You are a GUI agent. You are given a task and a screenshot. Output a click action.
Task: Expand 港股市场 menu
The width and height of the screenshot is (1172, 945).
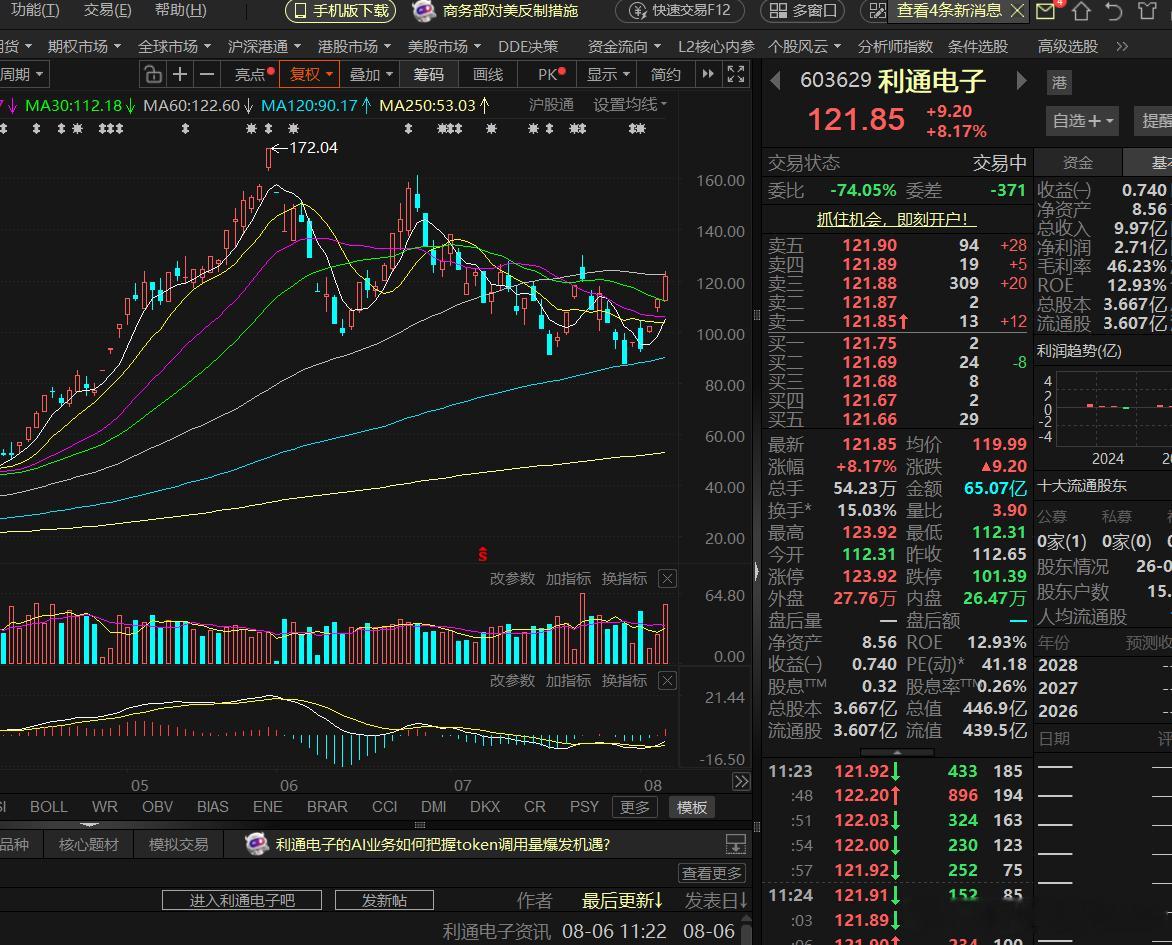coord(354,46)
